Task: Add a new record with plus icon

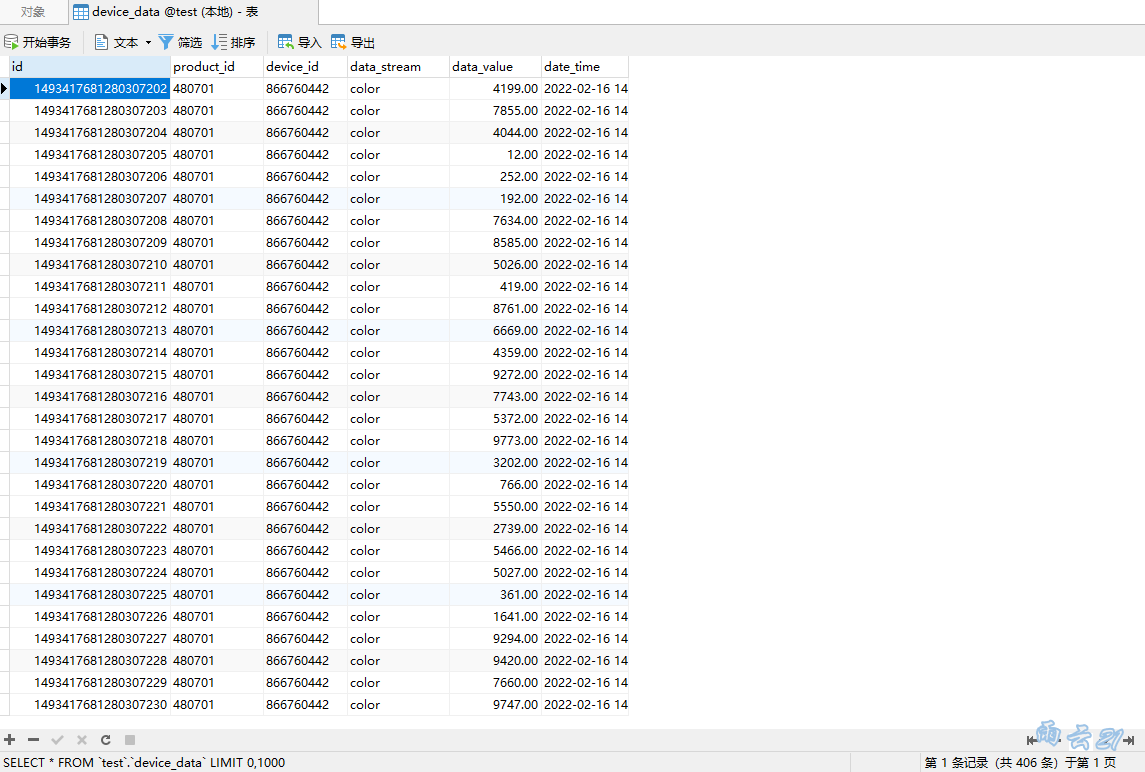Action: 9,740
